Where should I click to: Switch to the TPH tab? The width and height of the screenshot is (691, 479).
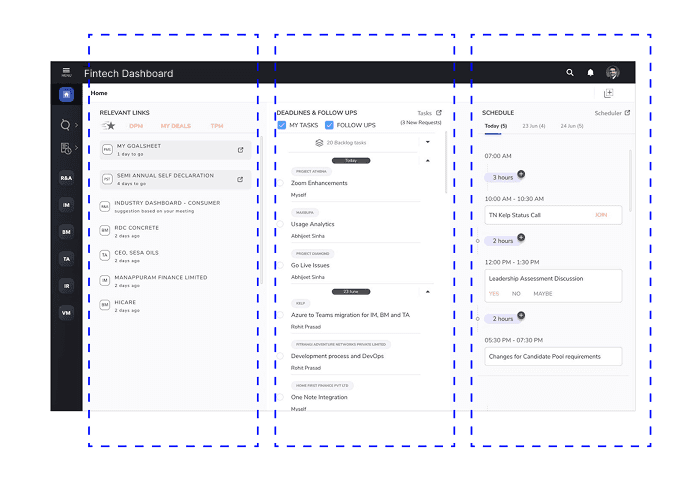217,126
